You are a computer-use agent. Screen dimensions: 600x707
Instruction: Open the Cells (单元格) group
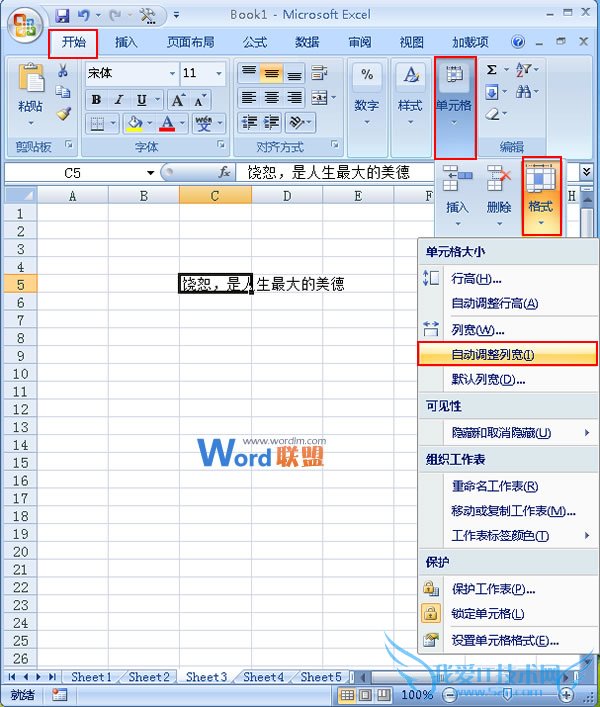[454, 107]
